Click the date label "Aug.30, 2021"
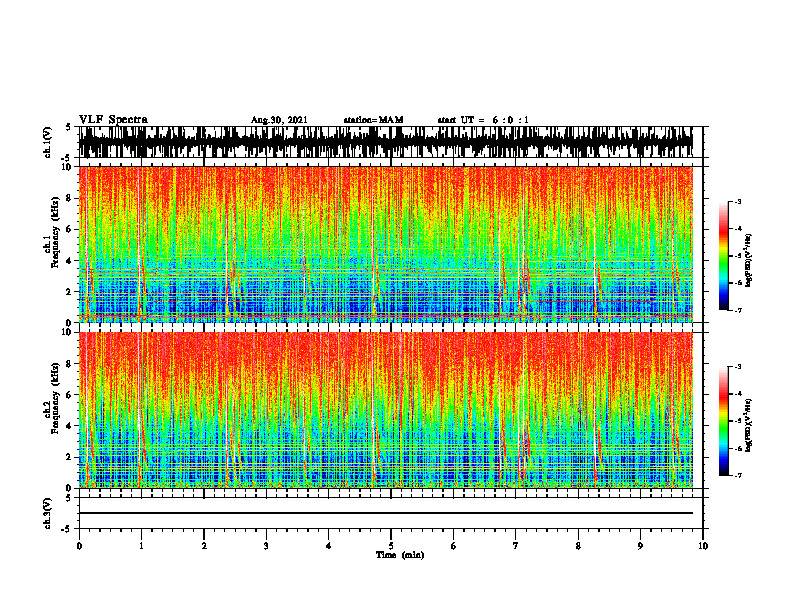This screenshot has height=612, width=792. [279, 120]
